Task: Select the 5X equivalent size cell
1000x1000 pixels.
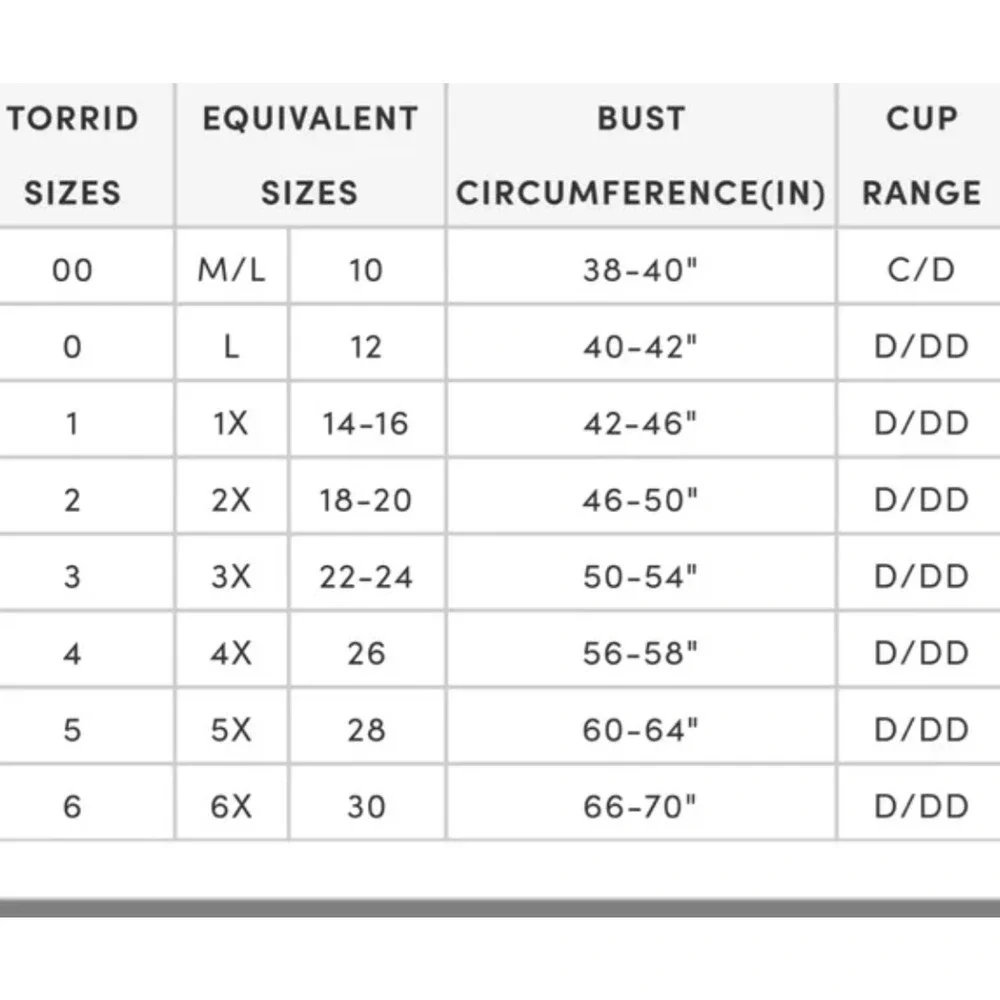Action: 232,726
